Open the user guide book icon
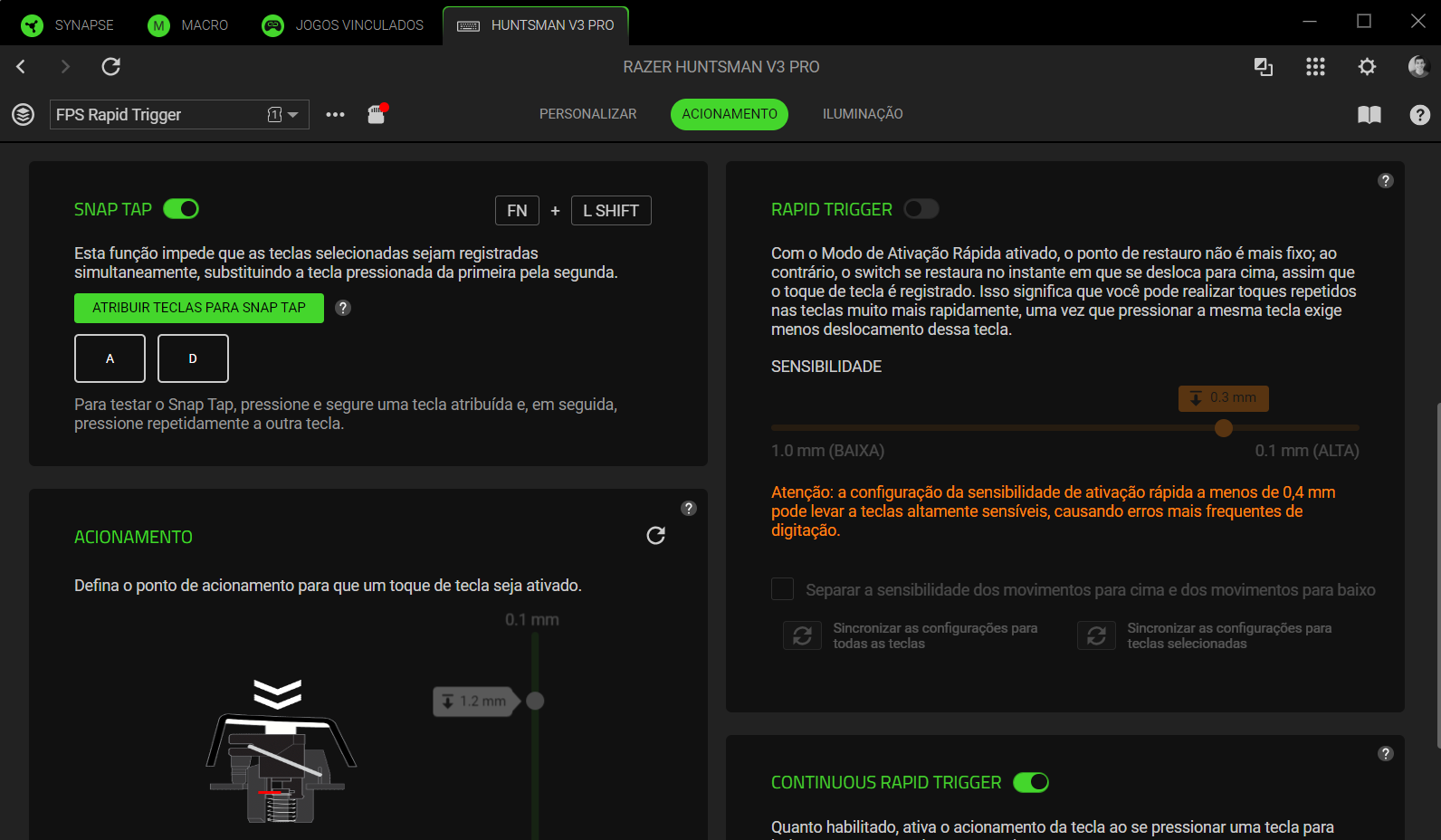Viewport: 1441px width, 840px height. click(1369, 114)
